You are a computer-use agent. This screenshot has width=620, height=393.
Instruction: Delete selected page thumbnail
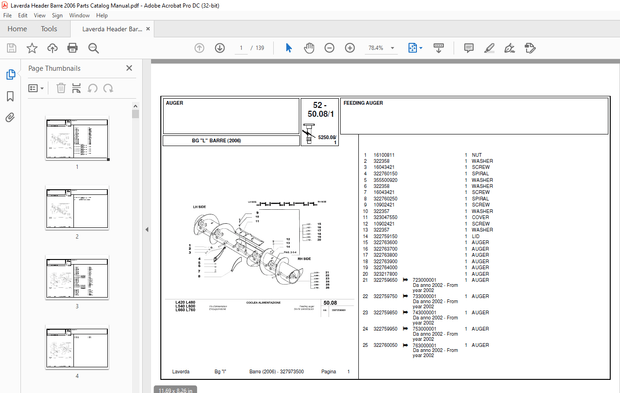point(61,88)
